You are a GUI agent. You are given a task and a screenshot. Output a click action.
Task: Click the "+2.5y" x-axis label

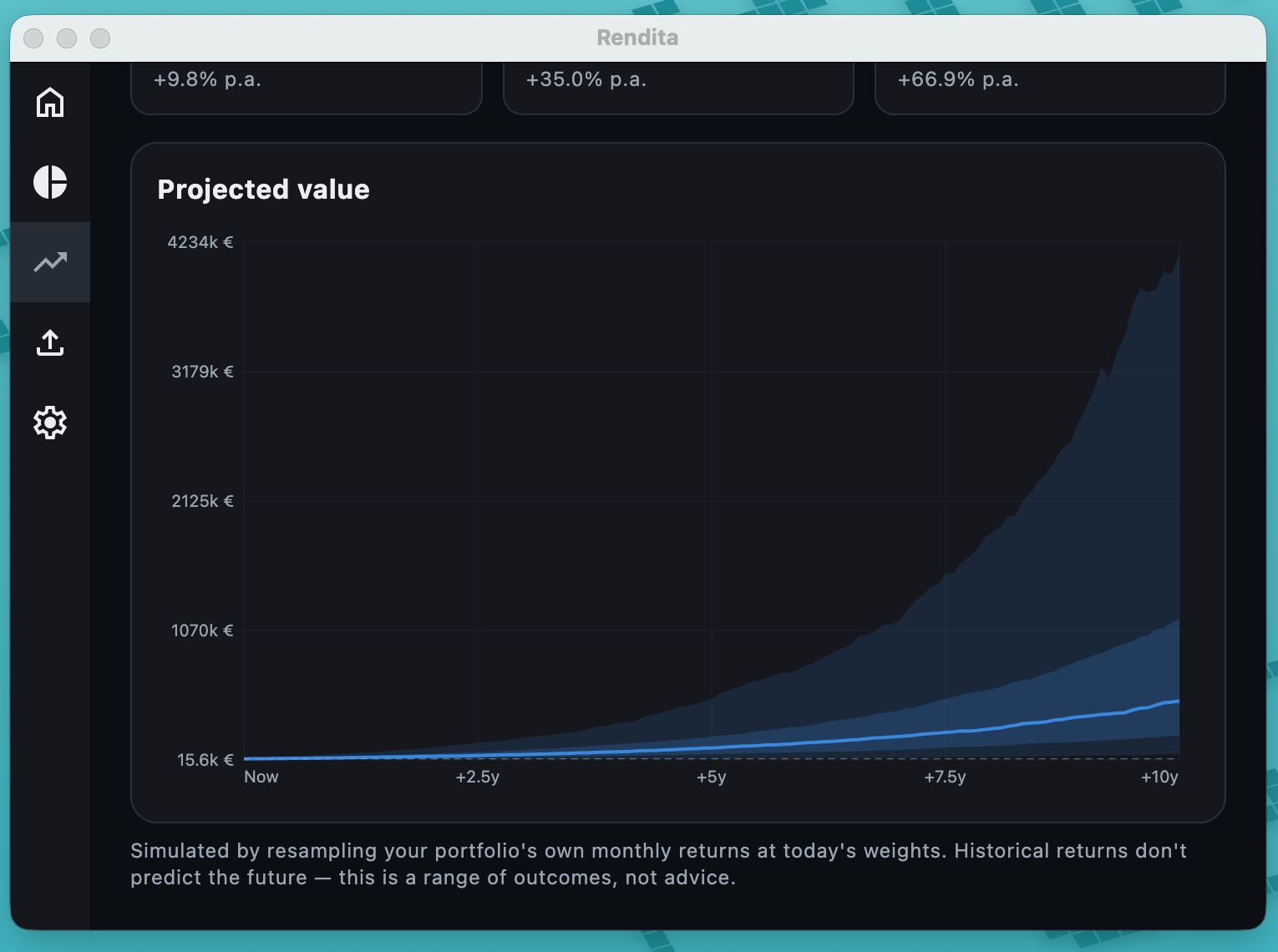[x=478, y=777]
